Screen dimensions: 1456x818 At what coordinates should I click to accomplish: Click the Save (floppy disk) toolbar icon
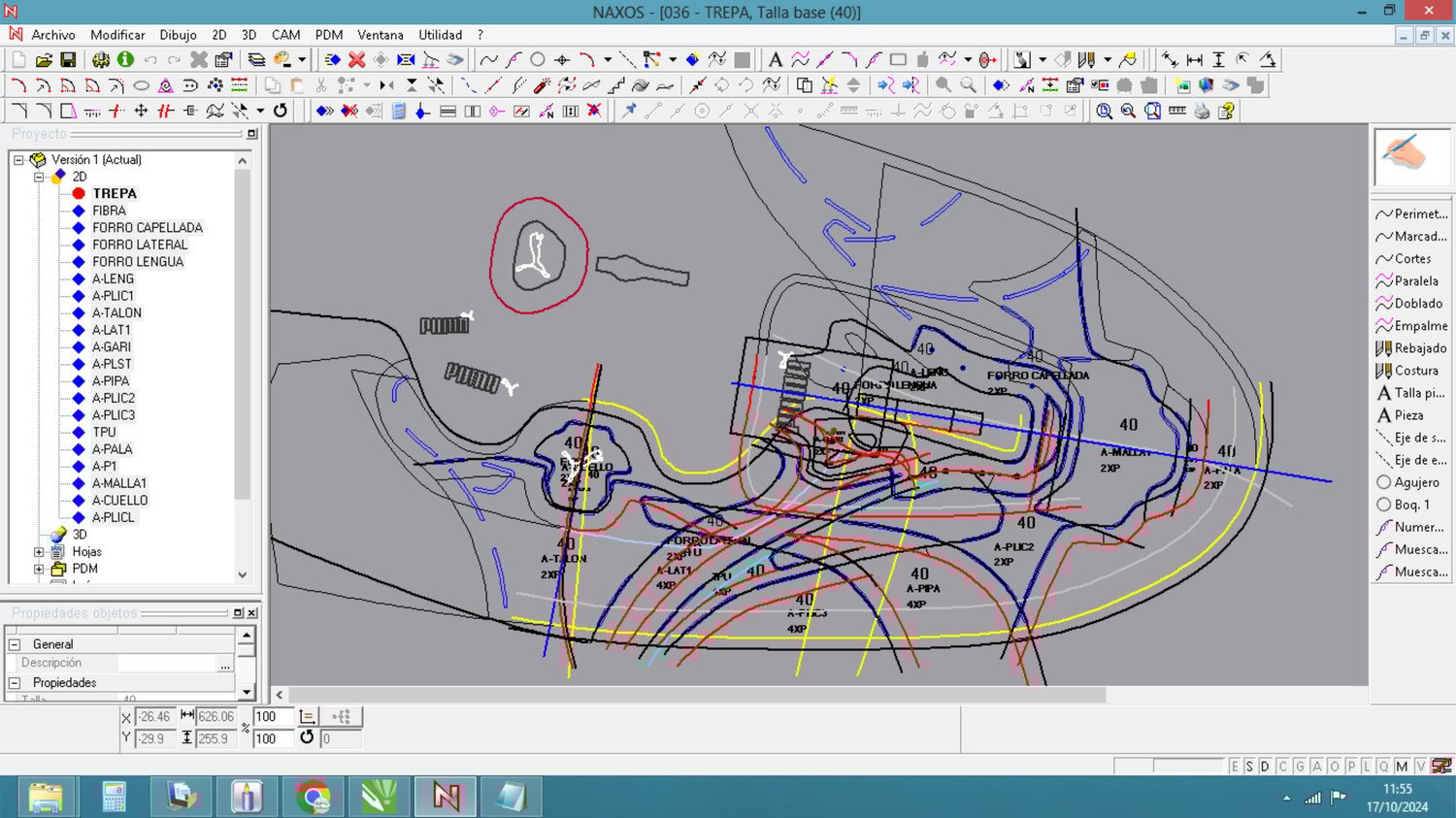coord(68,60)
